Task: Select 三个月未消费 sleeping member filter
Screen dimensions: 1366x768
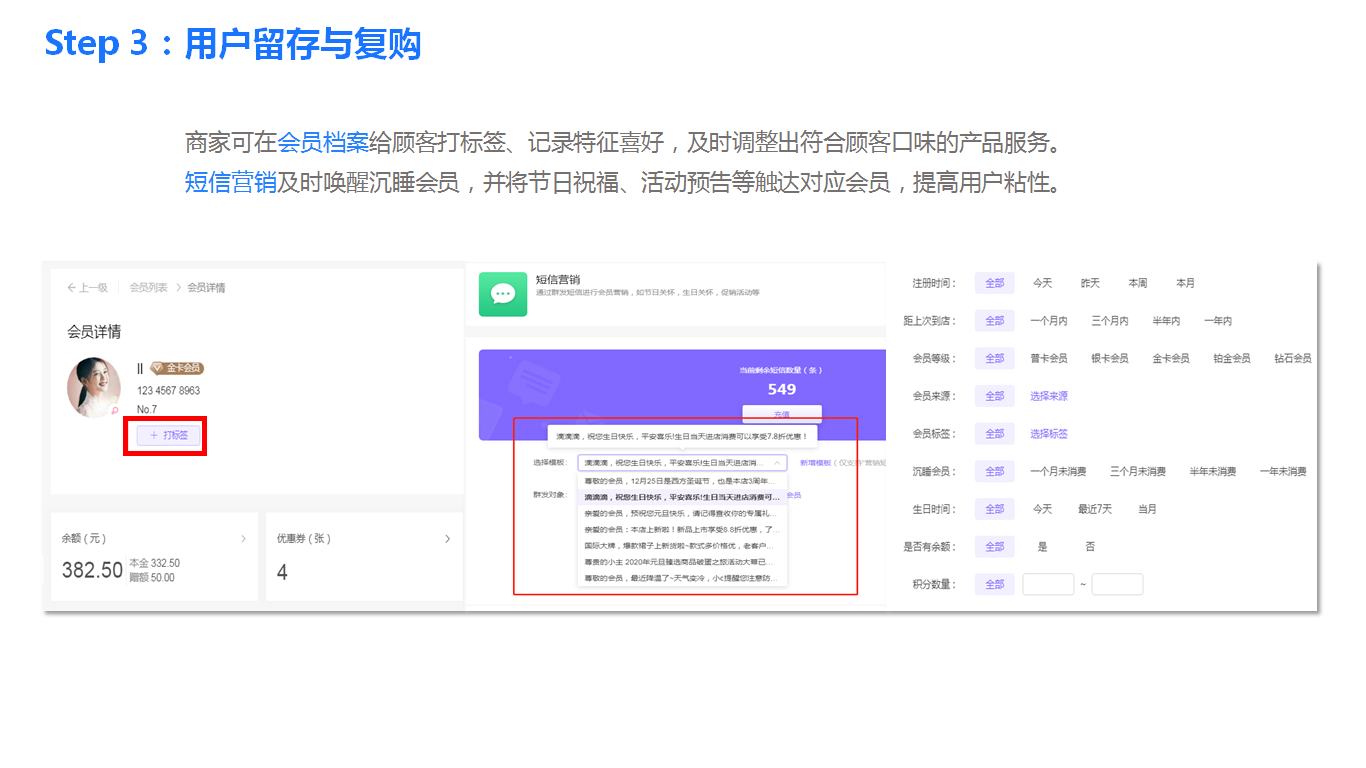Action: tap(1137, 471)
